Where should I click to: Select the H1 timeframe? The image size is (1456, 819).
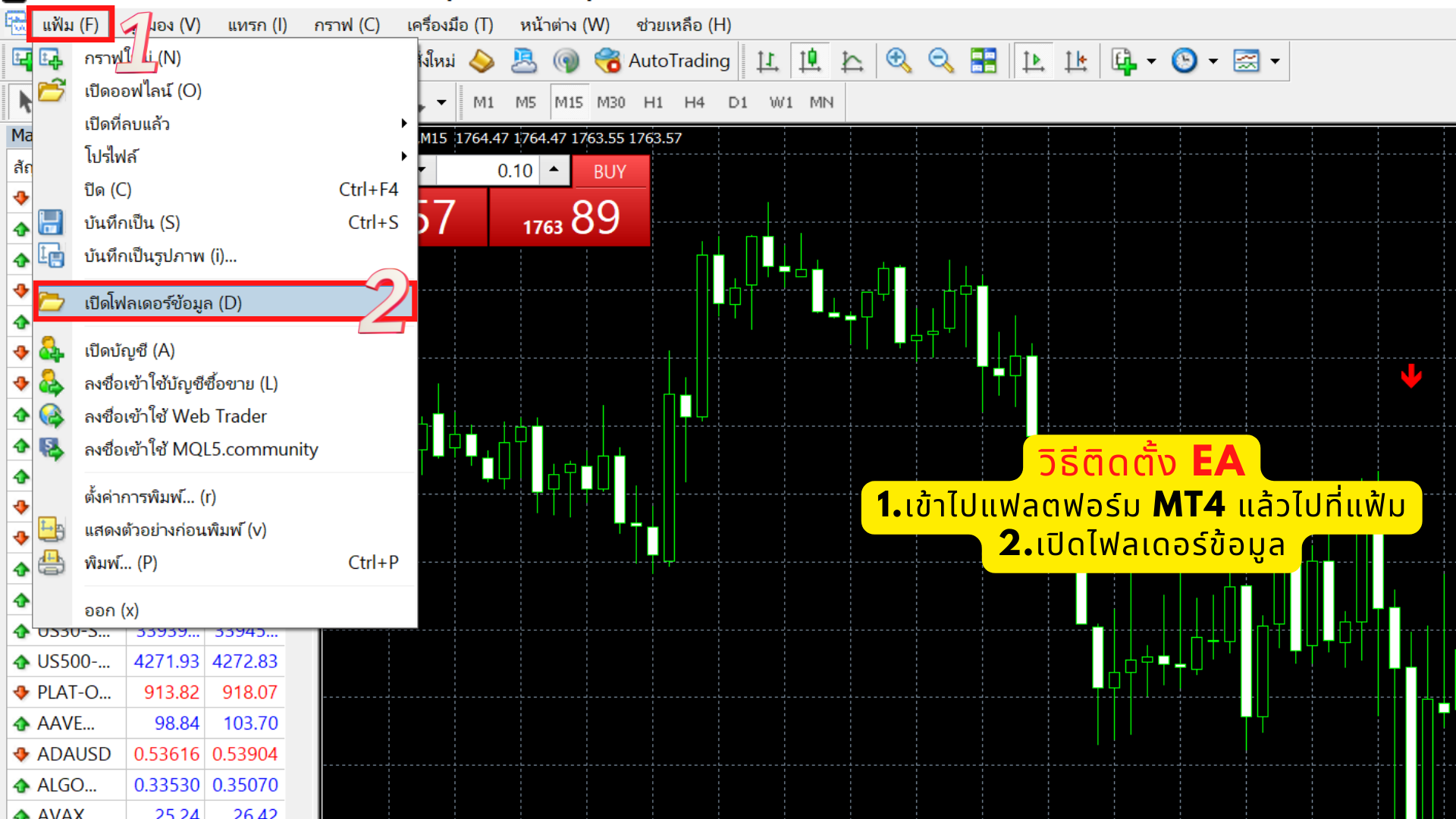click(653, 102)
